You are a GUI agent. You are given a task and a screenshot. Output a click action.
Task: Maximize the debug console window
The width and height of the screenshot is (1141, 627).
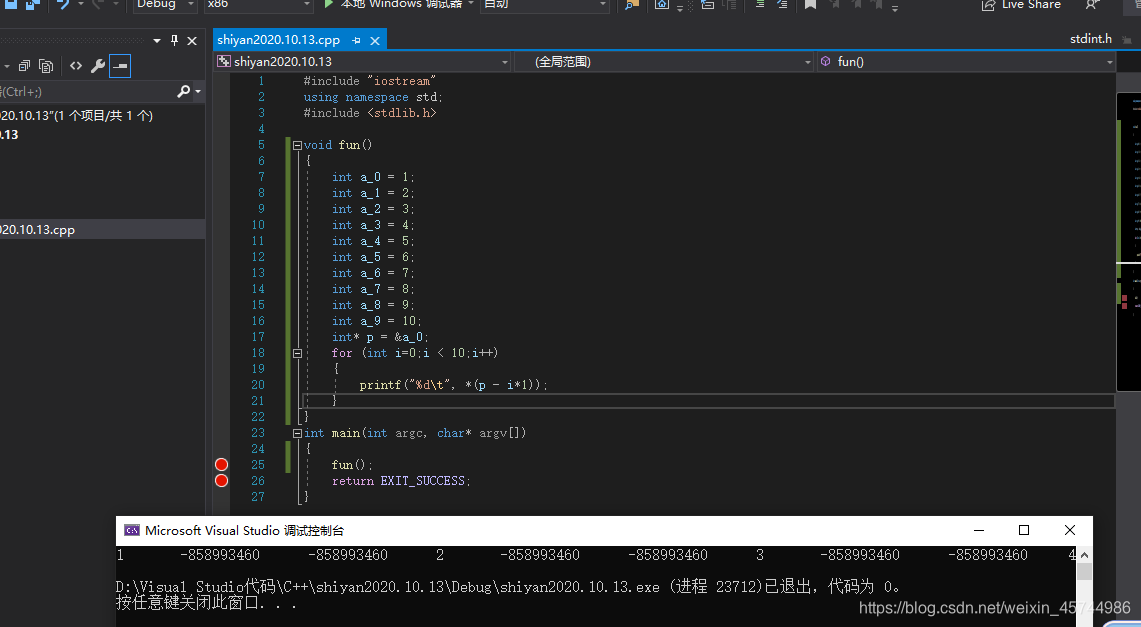tap(1024, 530)
